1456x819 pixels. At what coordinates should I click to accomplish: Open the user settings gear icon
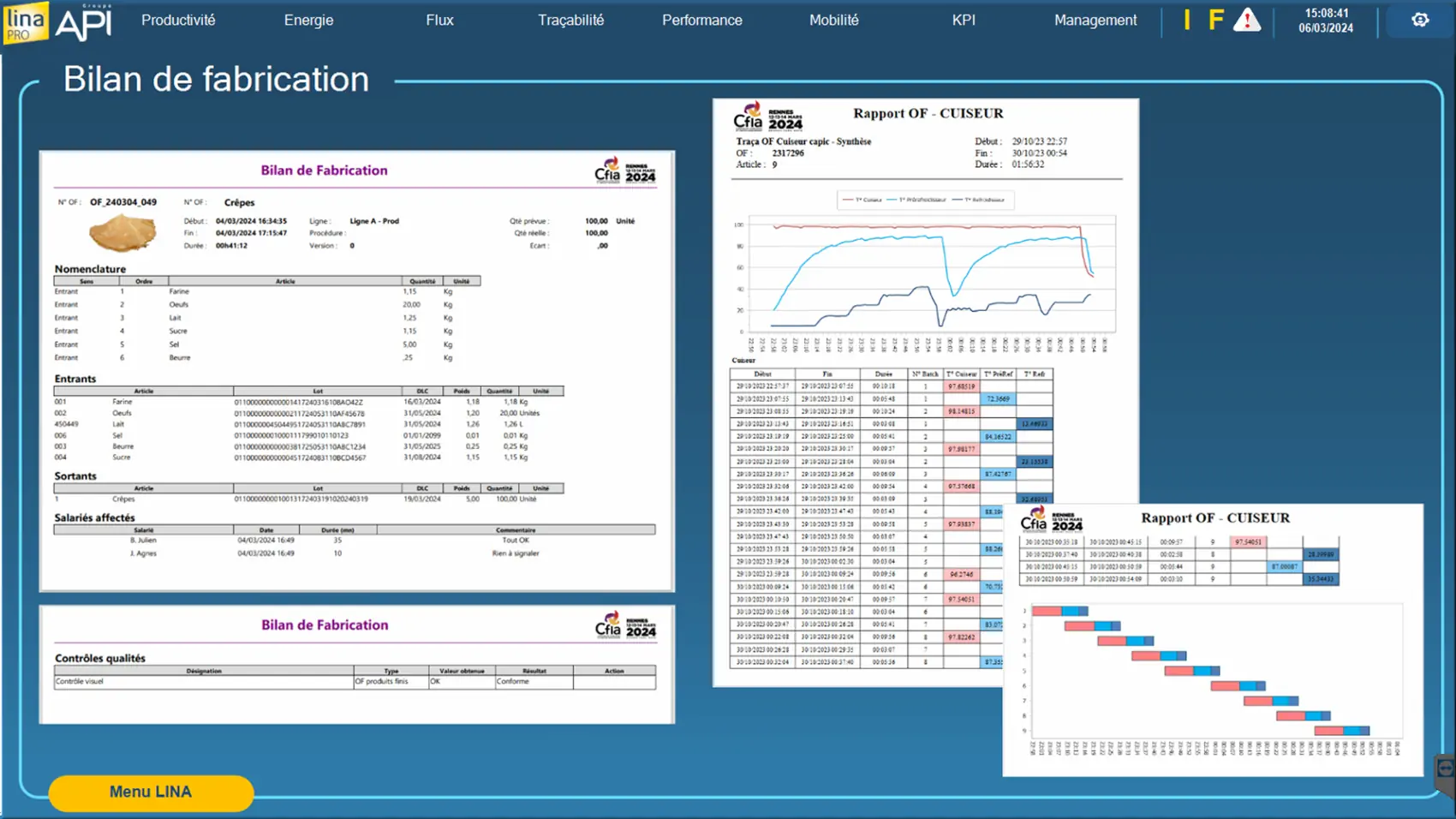coord(1419,20)
